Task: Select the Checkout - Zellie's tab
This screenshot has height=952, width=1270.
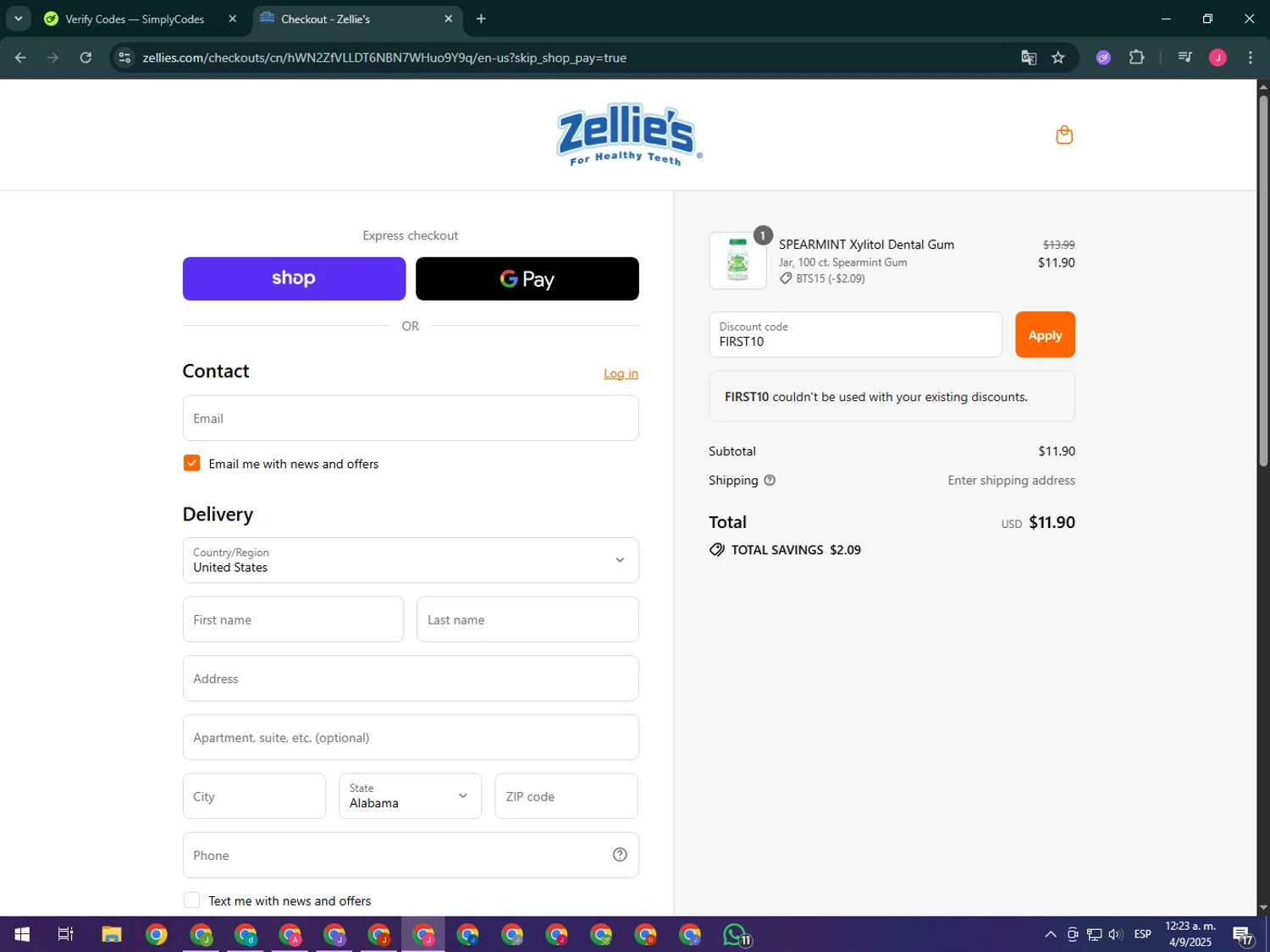Action: coord(357,19)
